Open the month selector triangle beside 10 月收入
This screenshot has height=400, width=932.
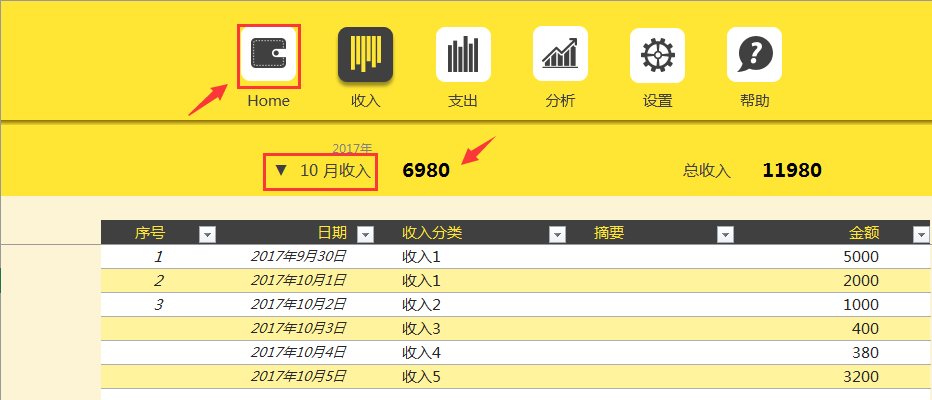point(281,171)
